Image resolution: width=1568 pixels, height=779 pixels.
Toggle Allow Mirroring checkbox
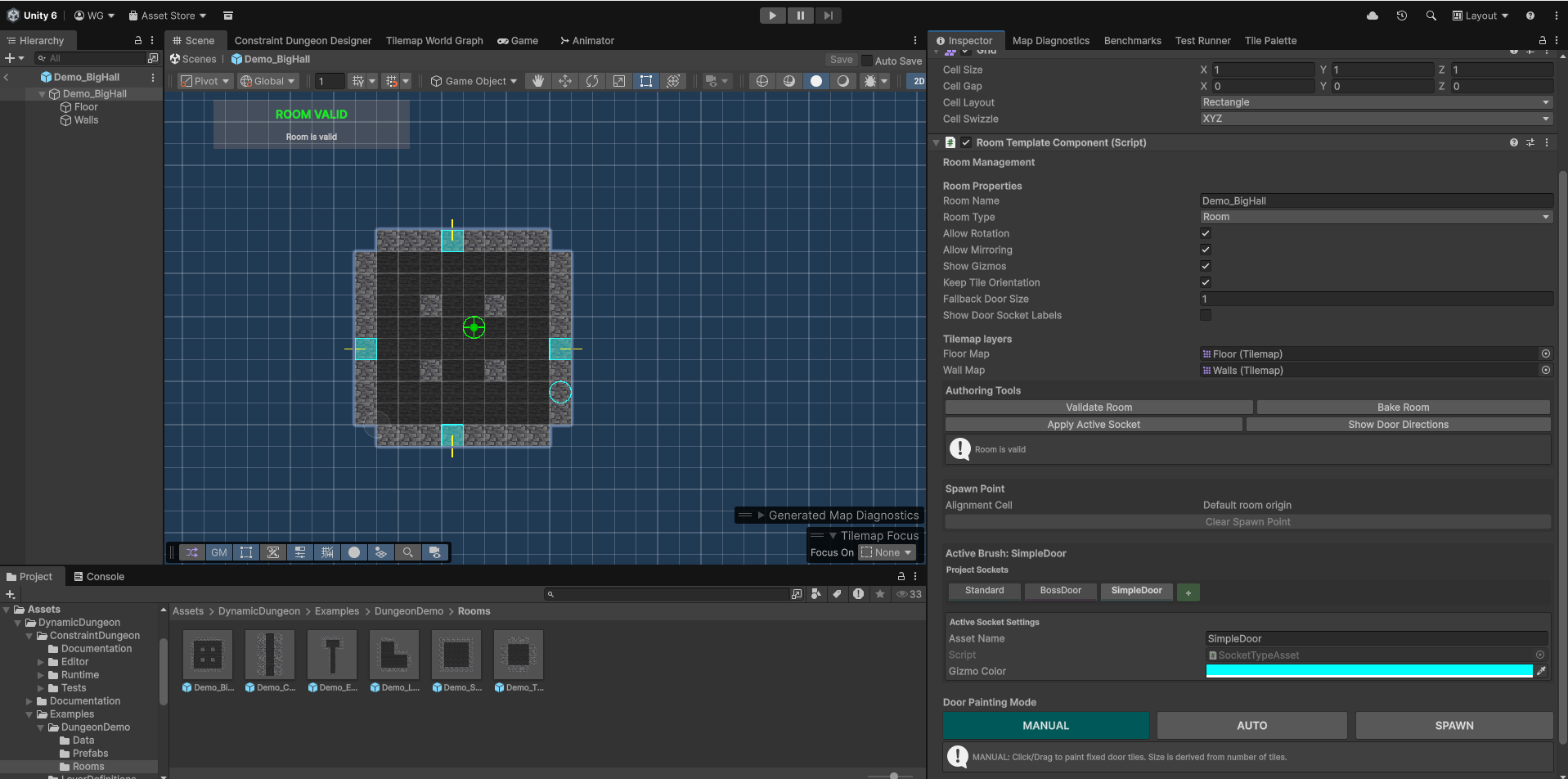click(1206, 250)
